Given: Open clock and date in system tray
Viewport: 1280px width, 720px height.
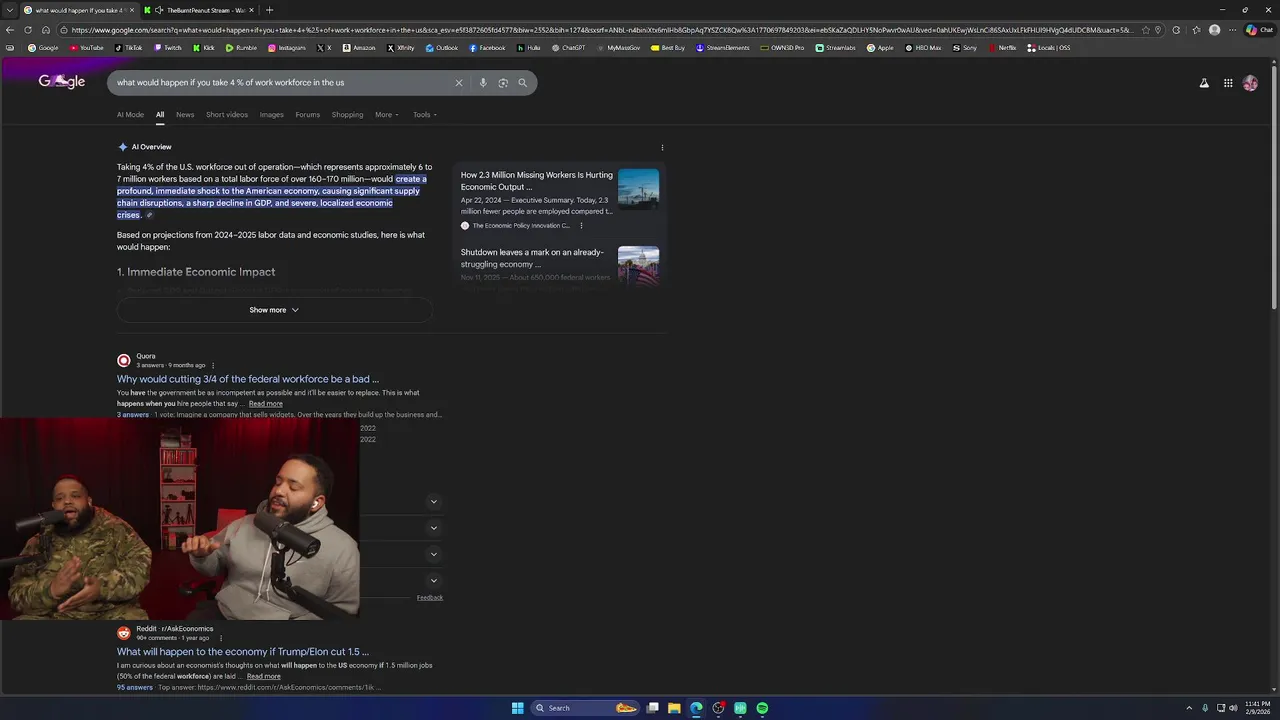Looking at the screenshot, I should [1257, 708].
